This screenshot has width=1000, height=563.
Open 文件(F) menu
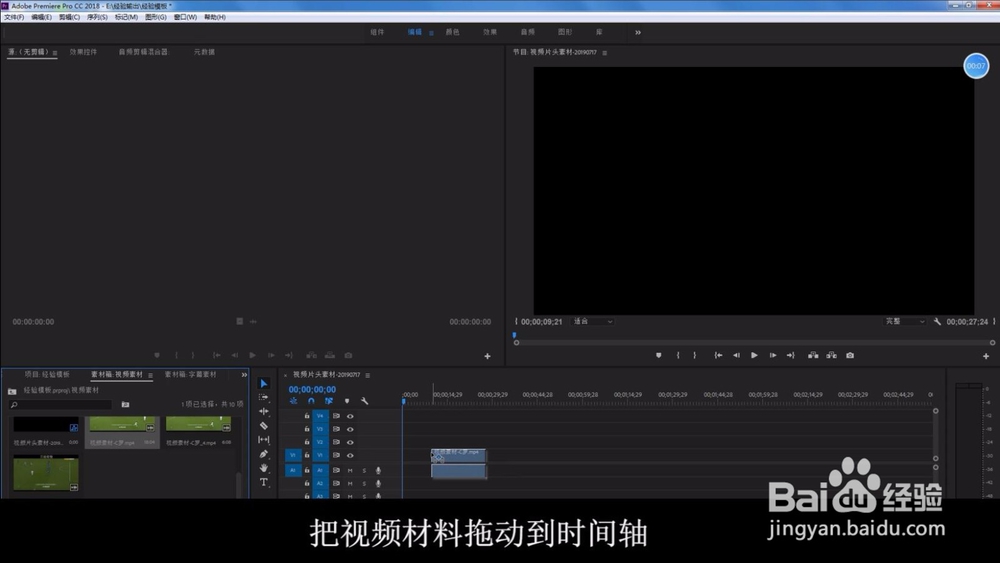14,17
